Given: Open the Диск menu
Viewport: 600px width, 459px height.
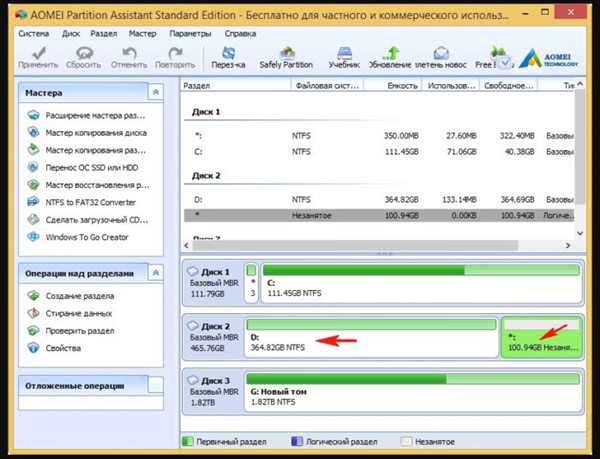Looking at the screenshot, I should [x=71, y=34].
